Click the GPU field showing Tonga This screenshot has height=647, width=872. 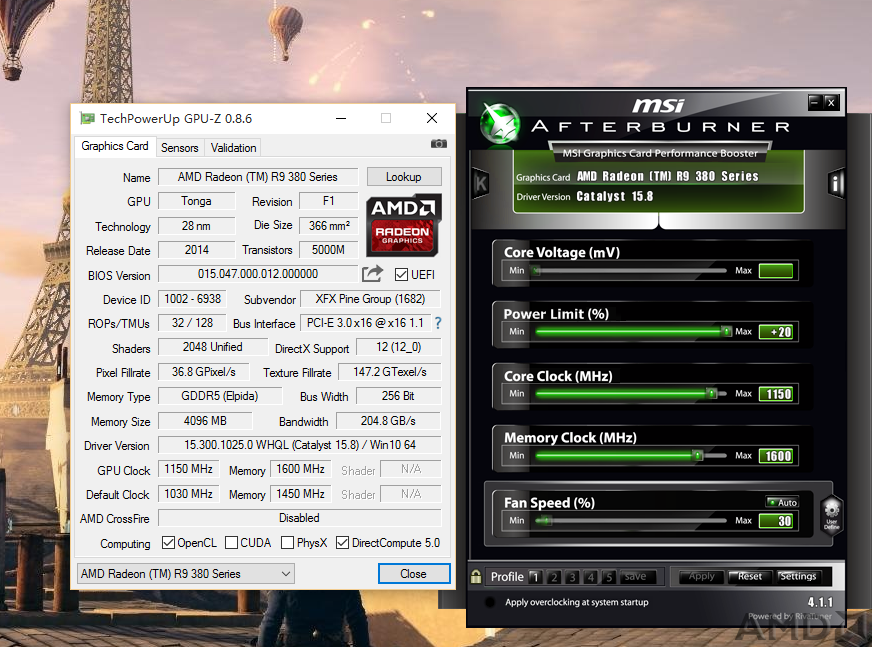(196, 201)
